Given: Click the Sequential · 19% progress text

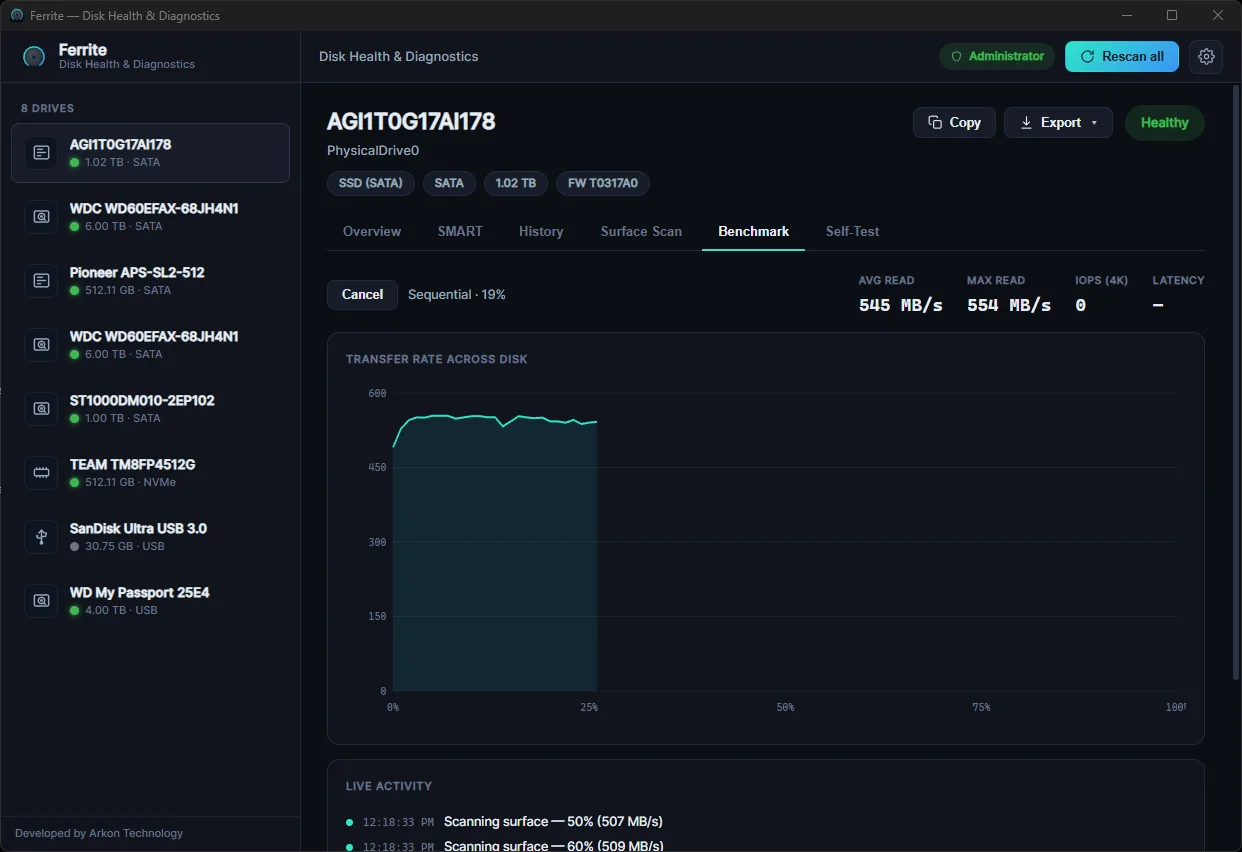Looking at the screenshot, I should click(x=457, y=295).
